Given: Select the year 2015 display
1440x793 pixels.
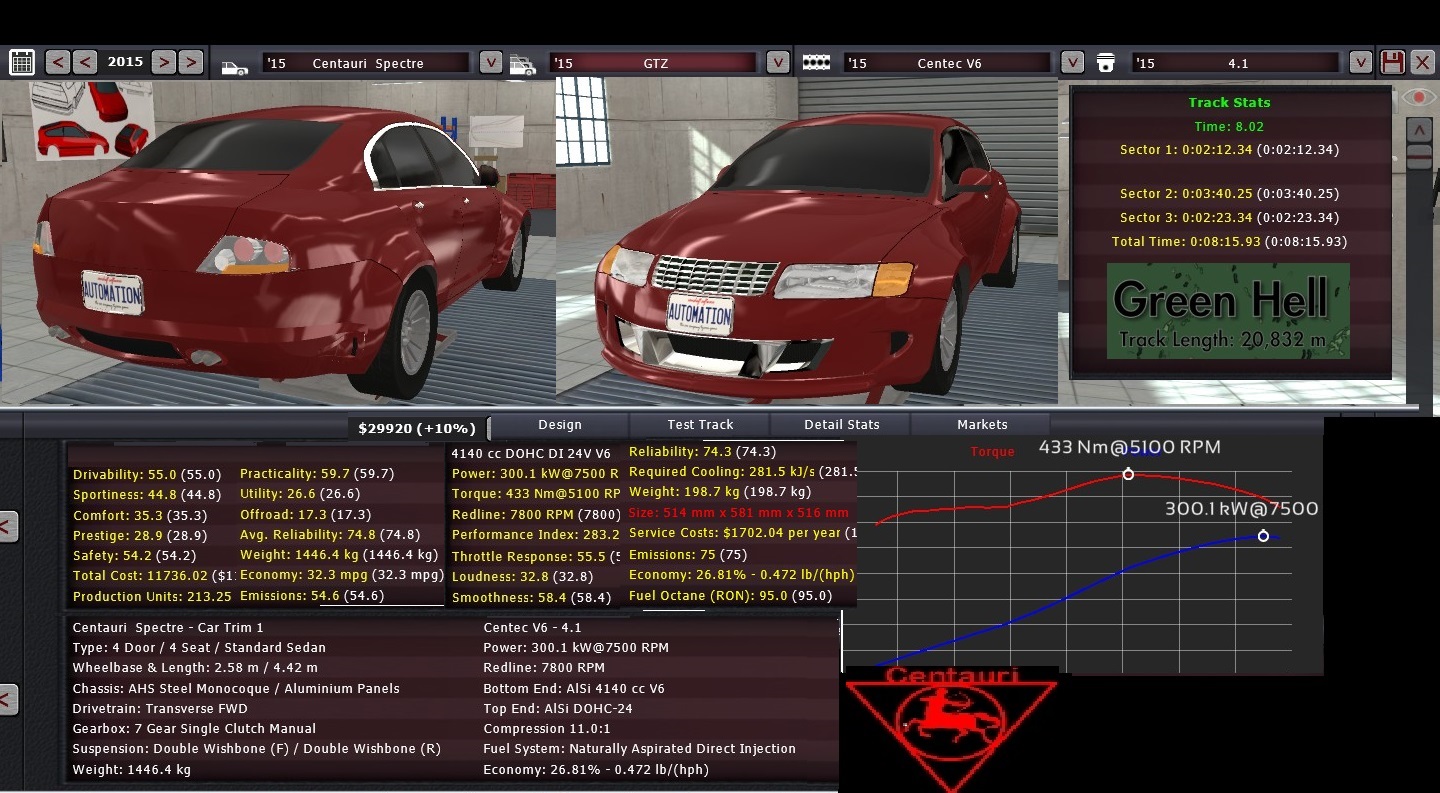Looking at the screenshot, I should coord(125,61).
